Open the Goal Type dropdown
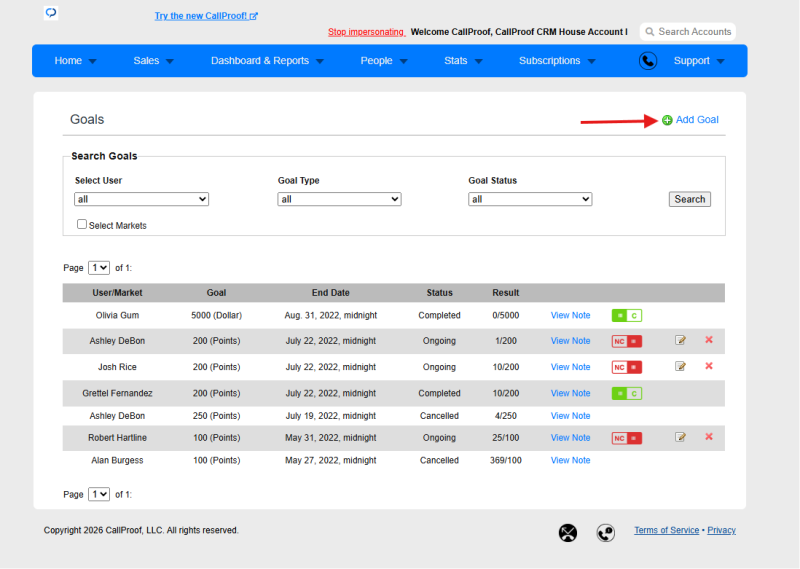 point(339,199)
